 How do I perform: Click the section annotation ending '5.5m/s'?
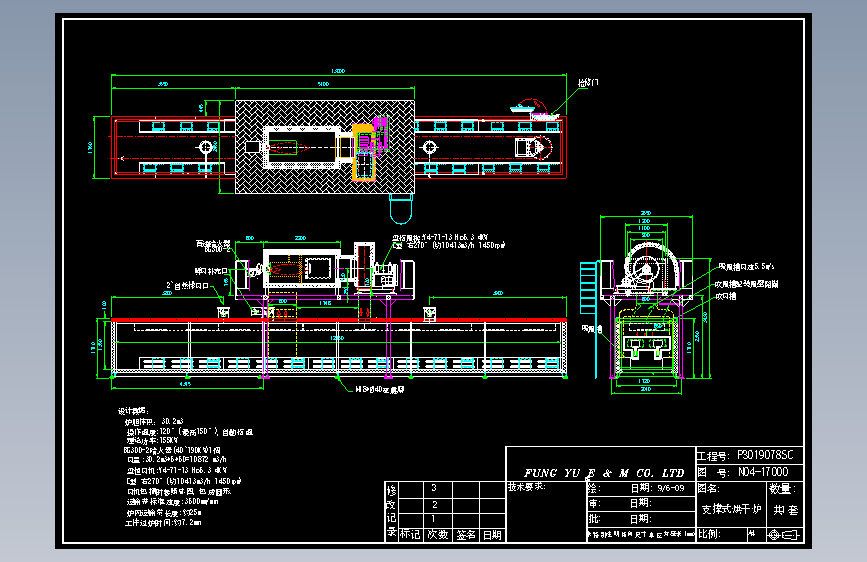click(746, 267)
